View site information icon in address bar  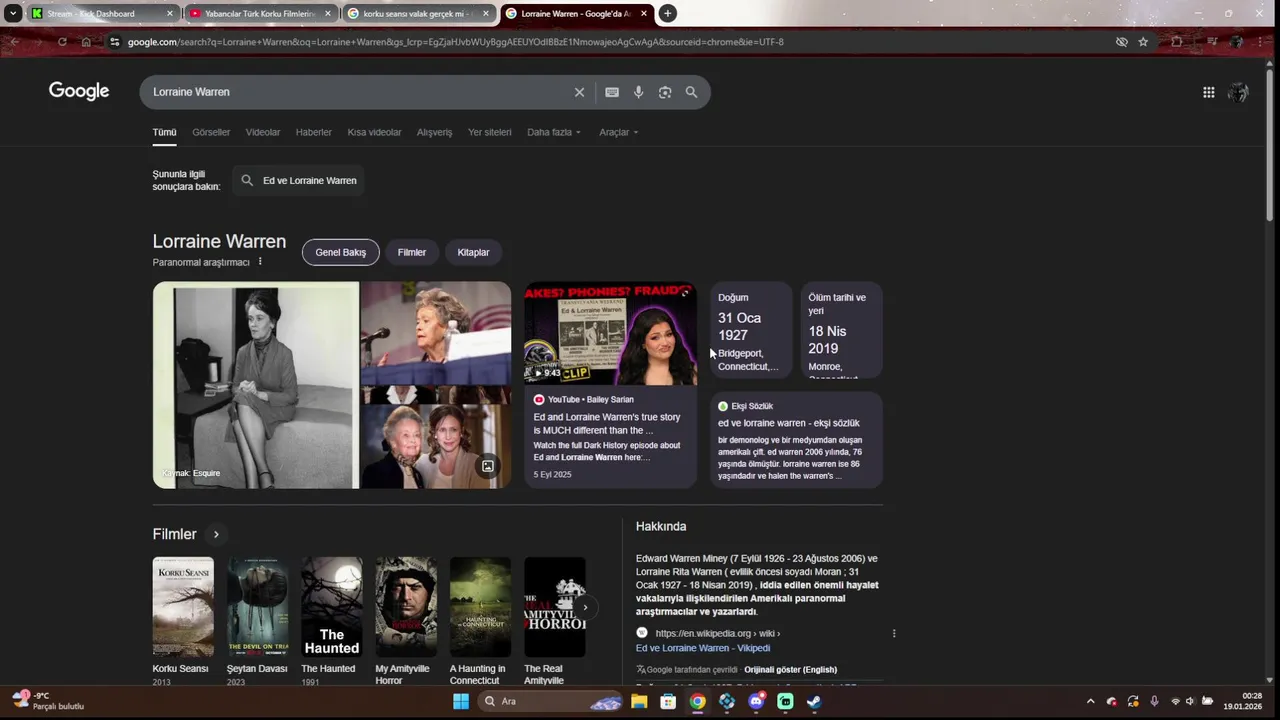[x=115, y=42]
